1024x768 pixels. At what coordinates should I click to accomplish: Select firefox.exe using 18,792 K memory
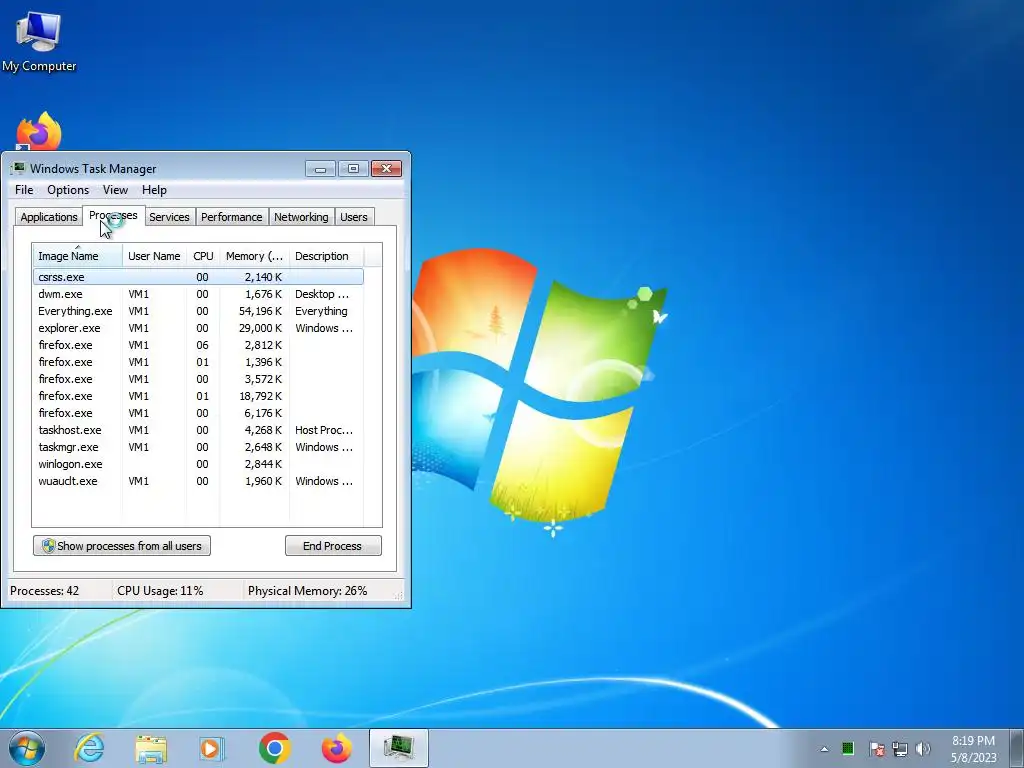(198, 396)
